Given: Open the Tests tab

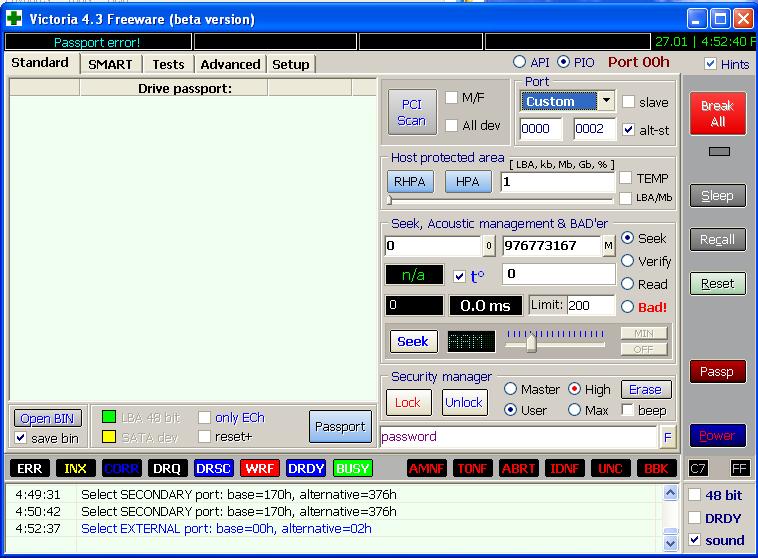Looking at the screenshot, I should (x=168, y=64).
